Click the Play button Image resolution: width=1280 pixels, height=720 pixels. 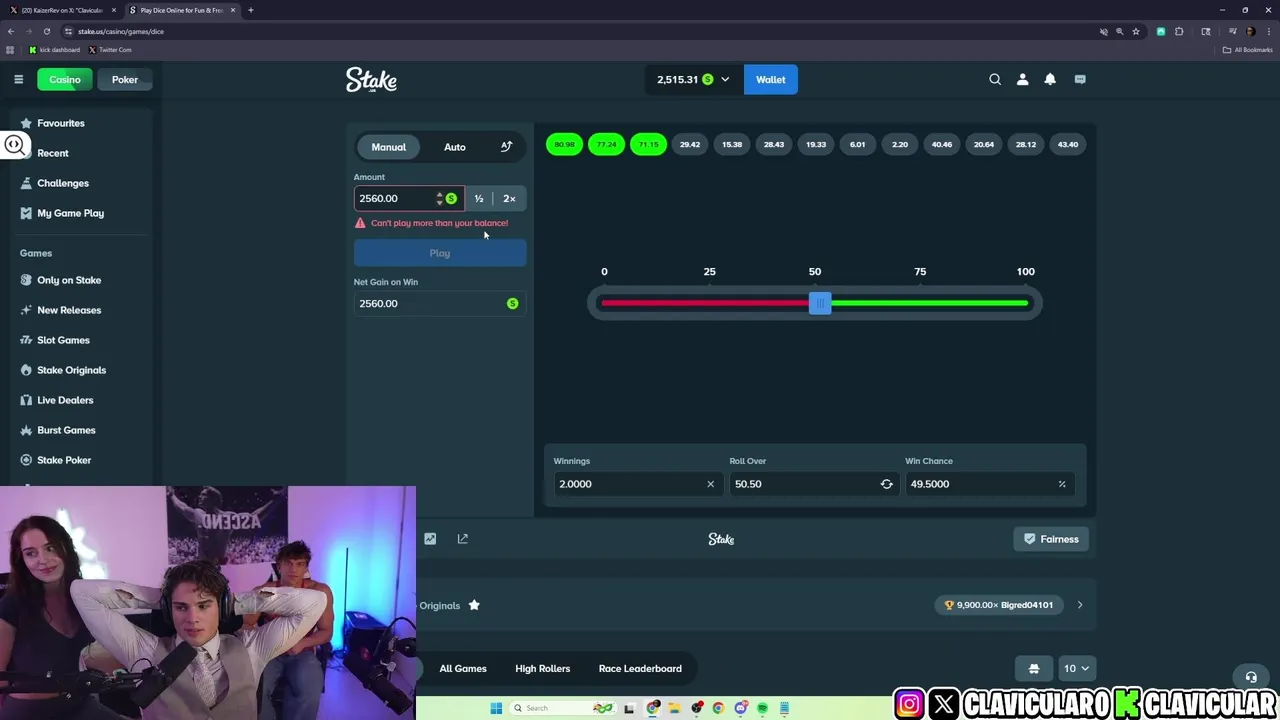pos(440,253)
